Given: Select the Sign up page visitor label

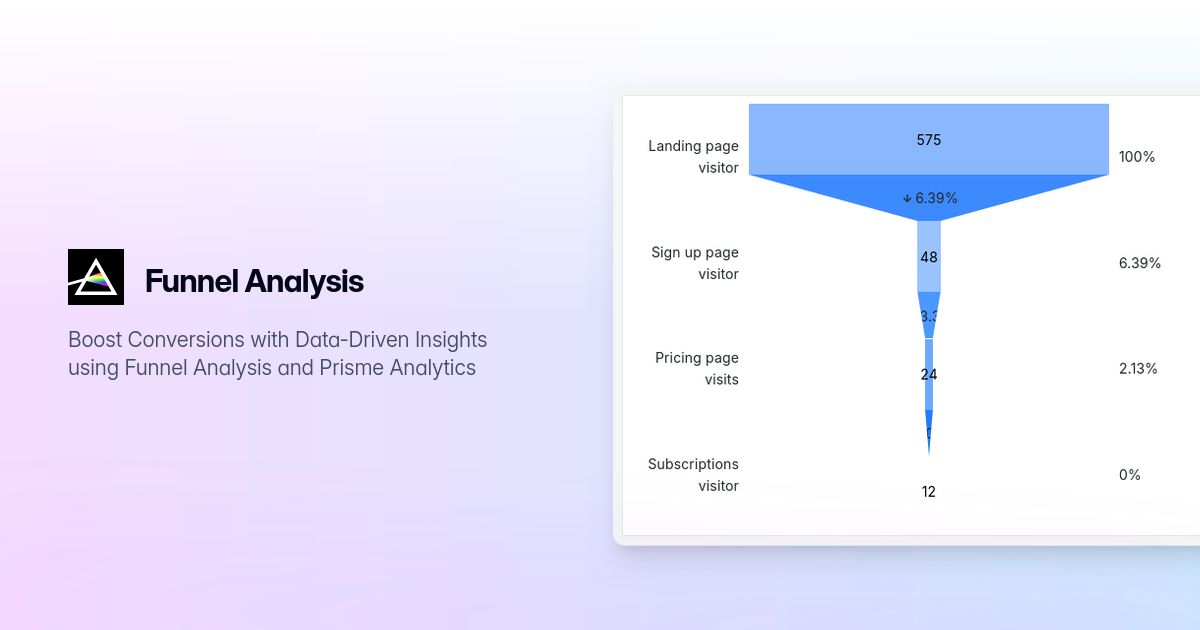Looking at the screenshot, I should click(x=695, y=263).
